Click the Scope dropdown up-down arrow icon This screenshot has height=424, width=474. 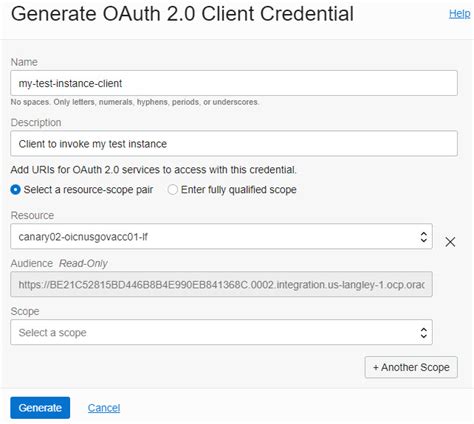(x=423, y=332)
